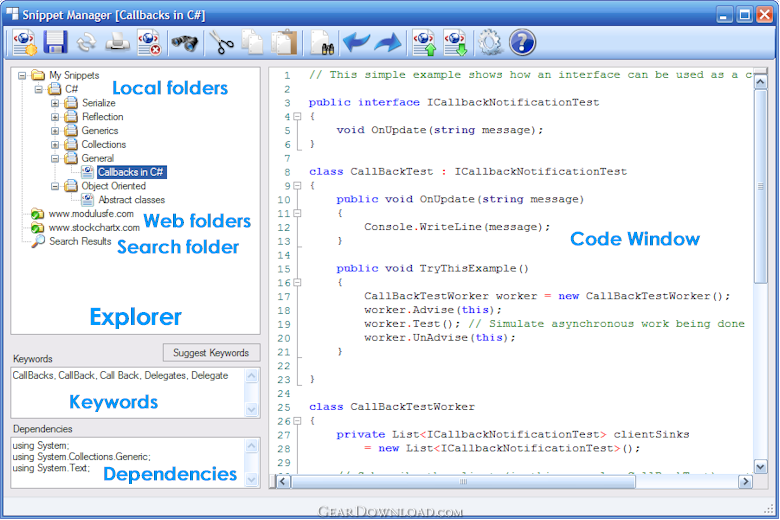Click the code window horizontal scrollbar thumb
Viewport: 780px width, 520px height.
(461, 482)
